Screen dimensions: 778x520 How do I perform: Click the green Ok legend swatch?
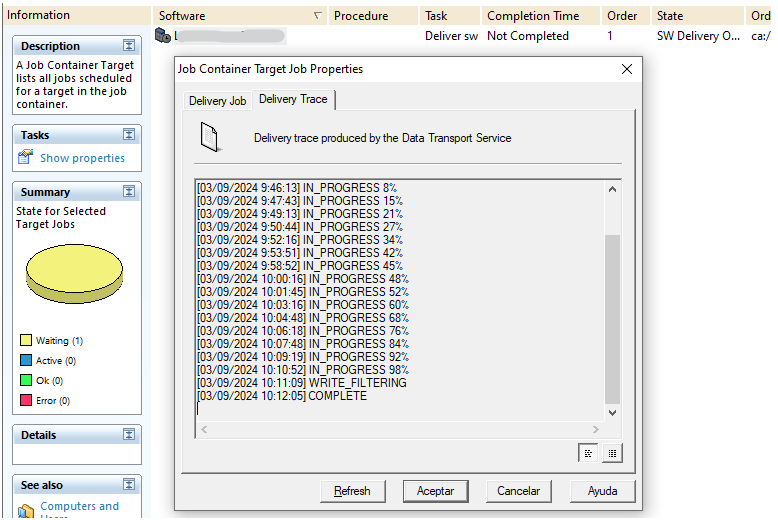pos(26,380)
